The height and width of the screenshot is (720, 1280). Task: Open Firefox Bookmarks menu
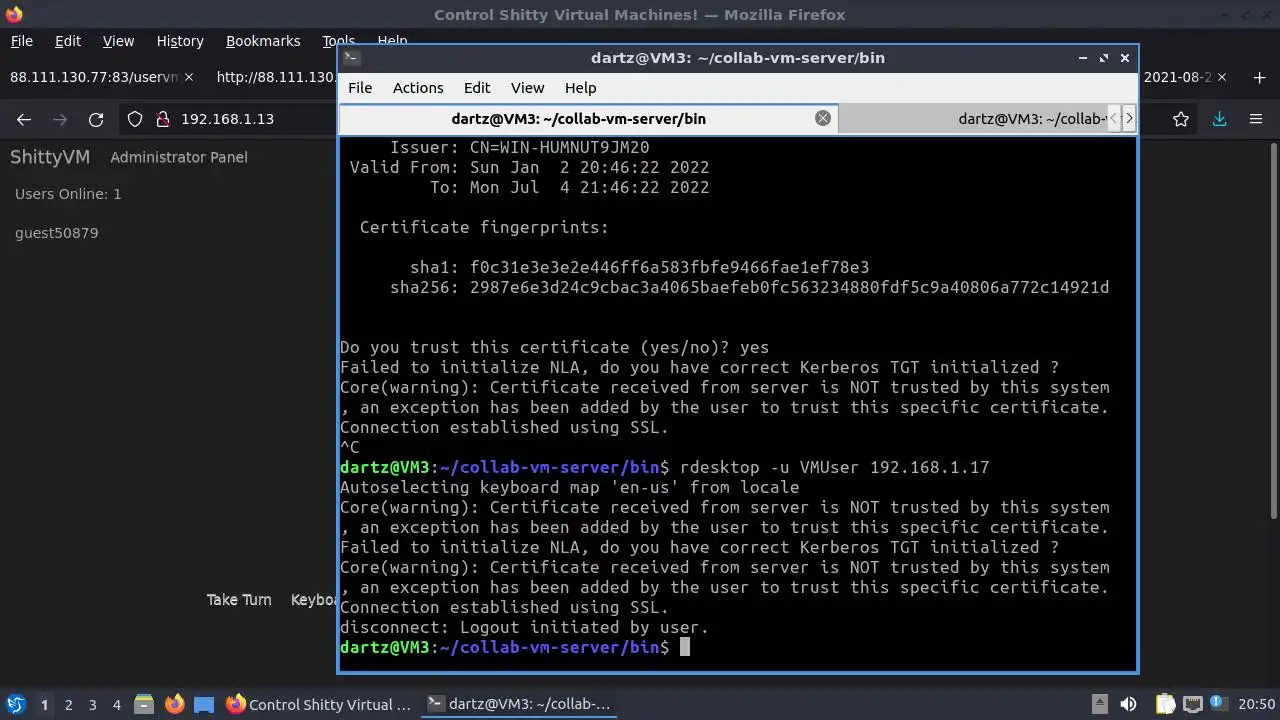pos(263,41)
